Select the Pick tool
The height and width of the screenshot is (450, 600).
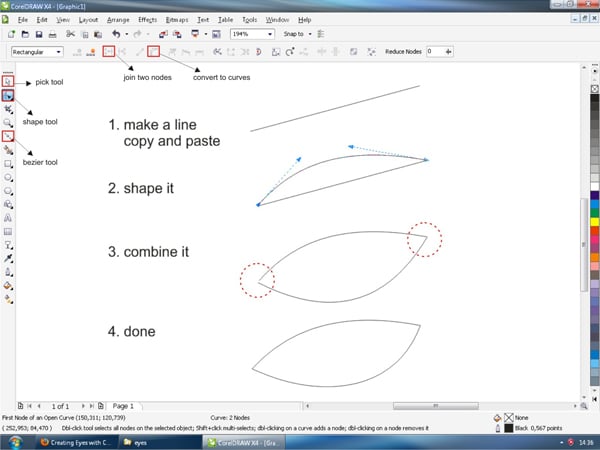pos(8,81)
